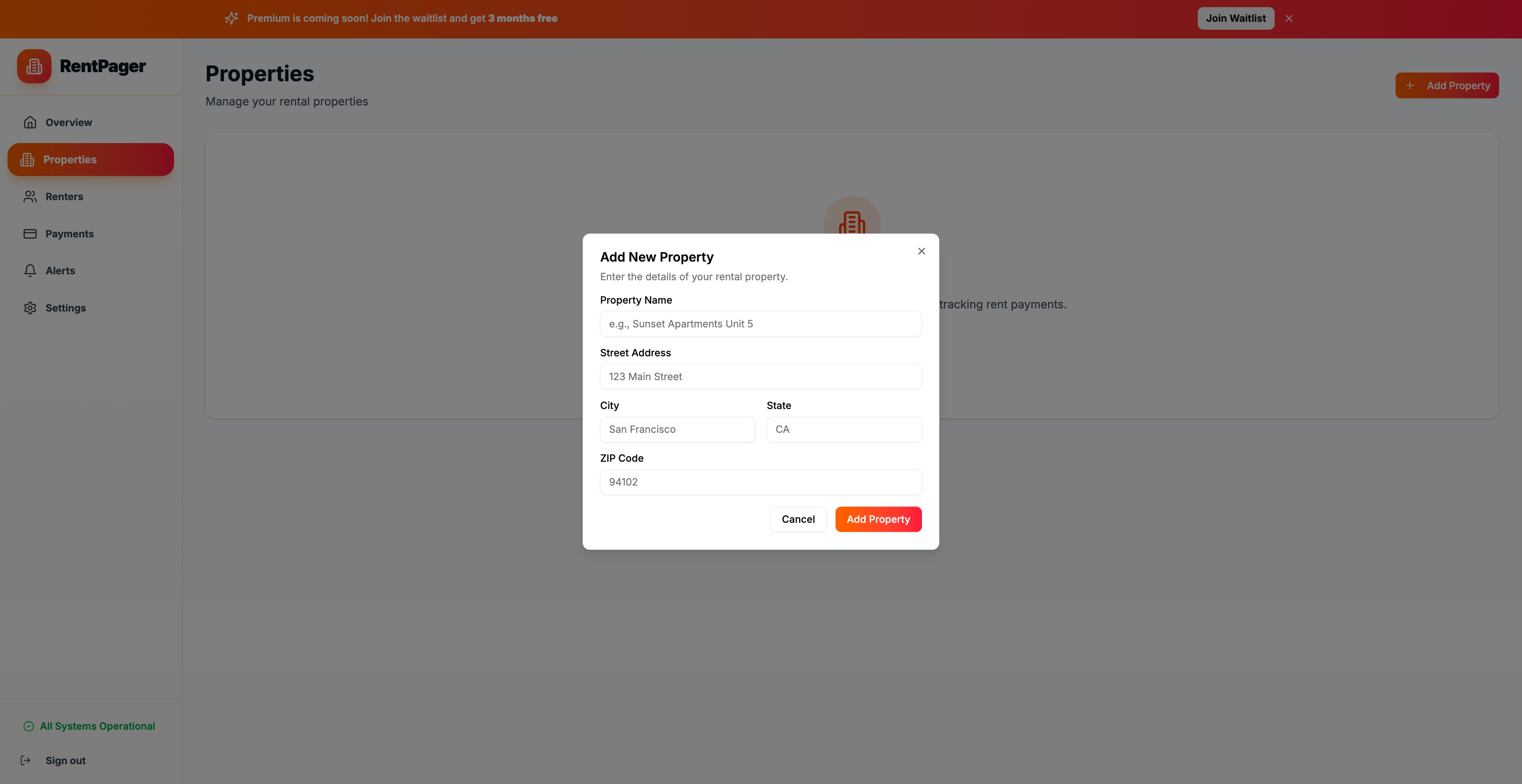Screen dimensions: 1522x784
Task: Click into the Street Address field
Action: point(761,376)
